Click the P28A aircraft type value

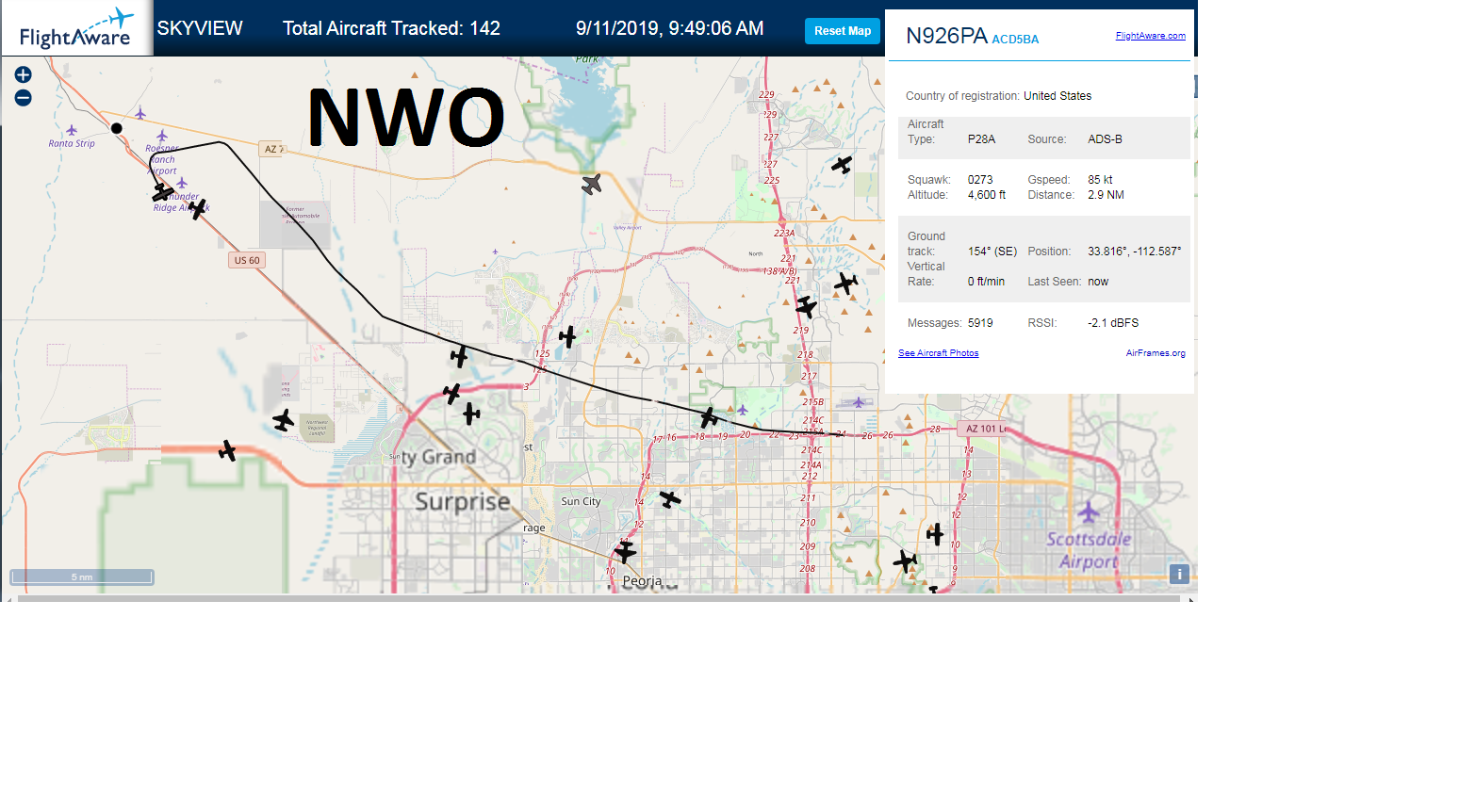click(981, 139)
